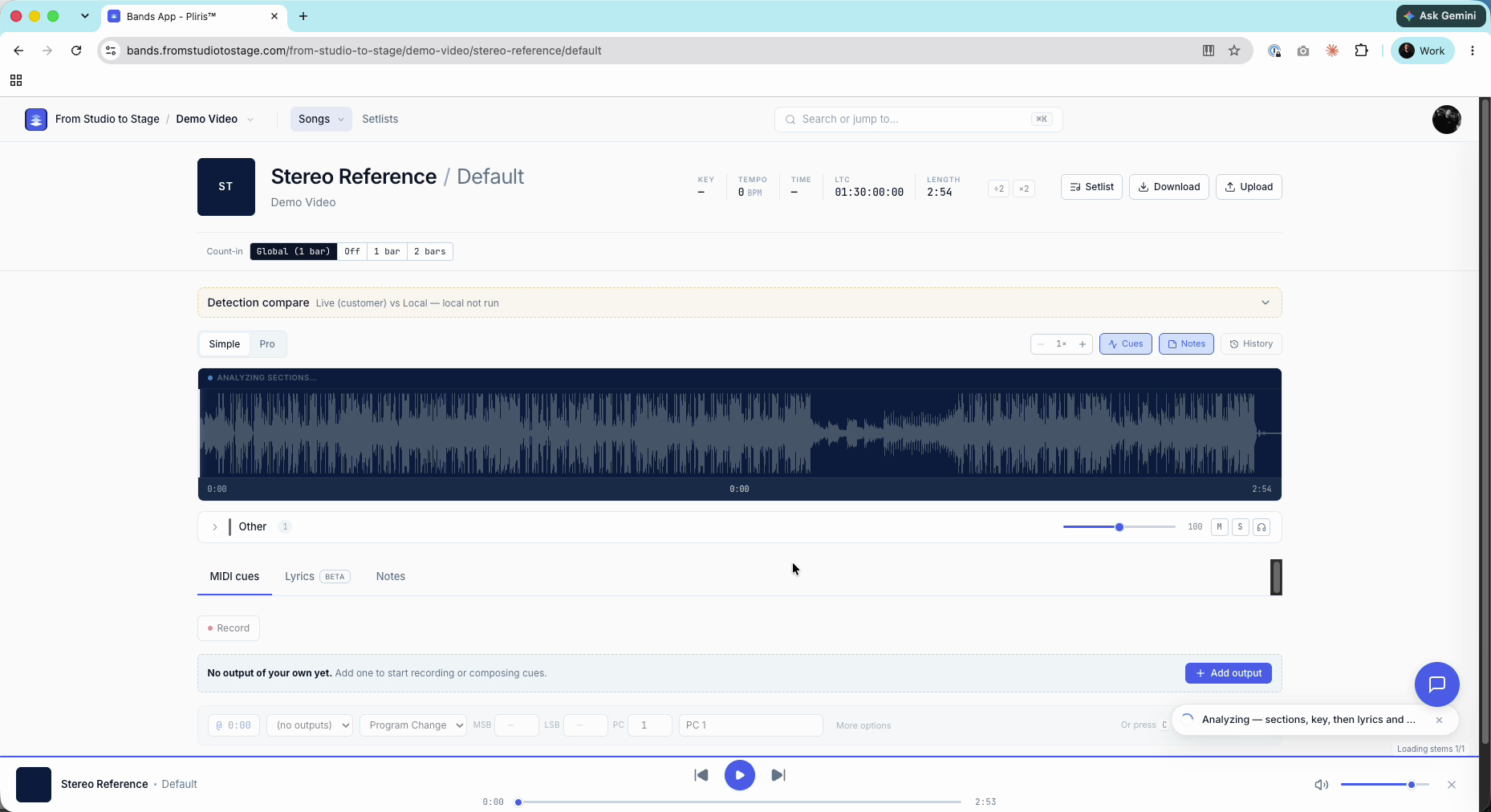Solo-listen the Other stem with headphones icon
1491x812 pixels.
point(1261,527)
